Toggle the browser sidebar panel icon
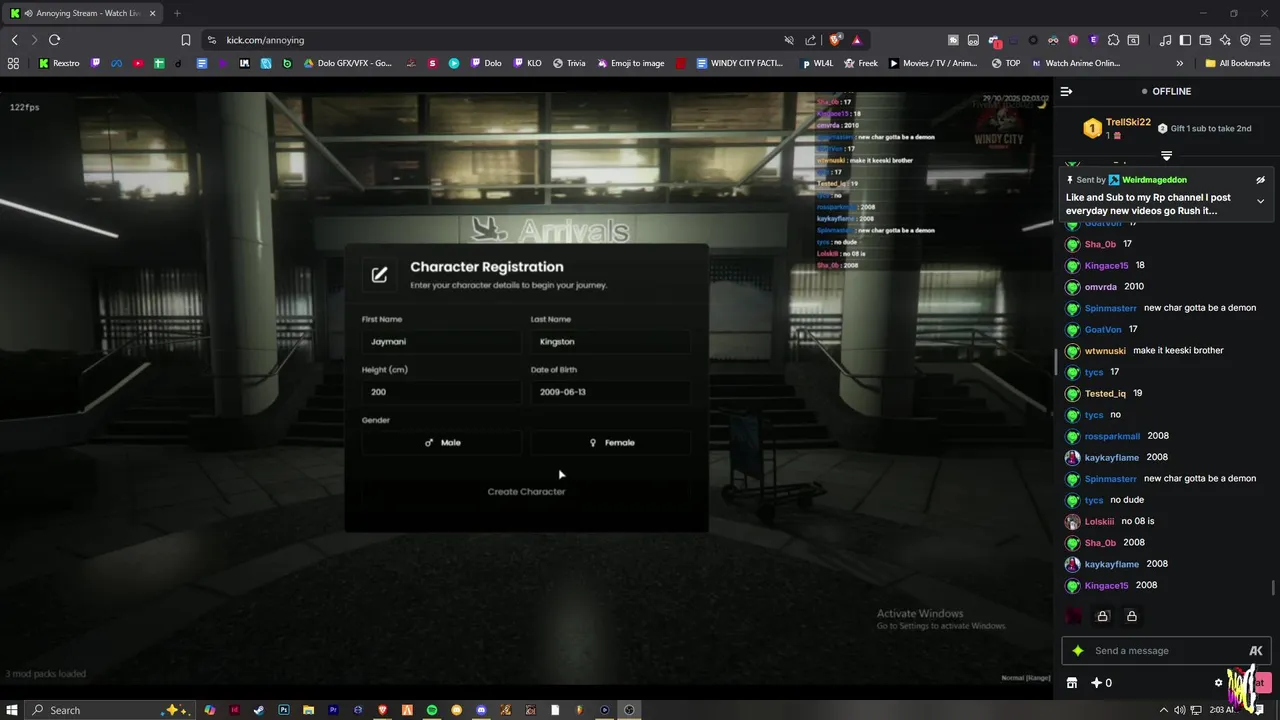Image resolution: width=1280 pixels, height=720 pixels. (x=1185, y=40)
